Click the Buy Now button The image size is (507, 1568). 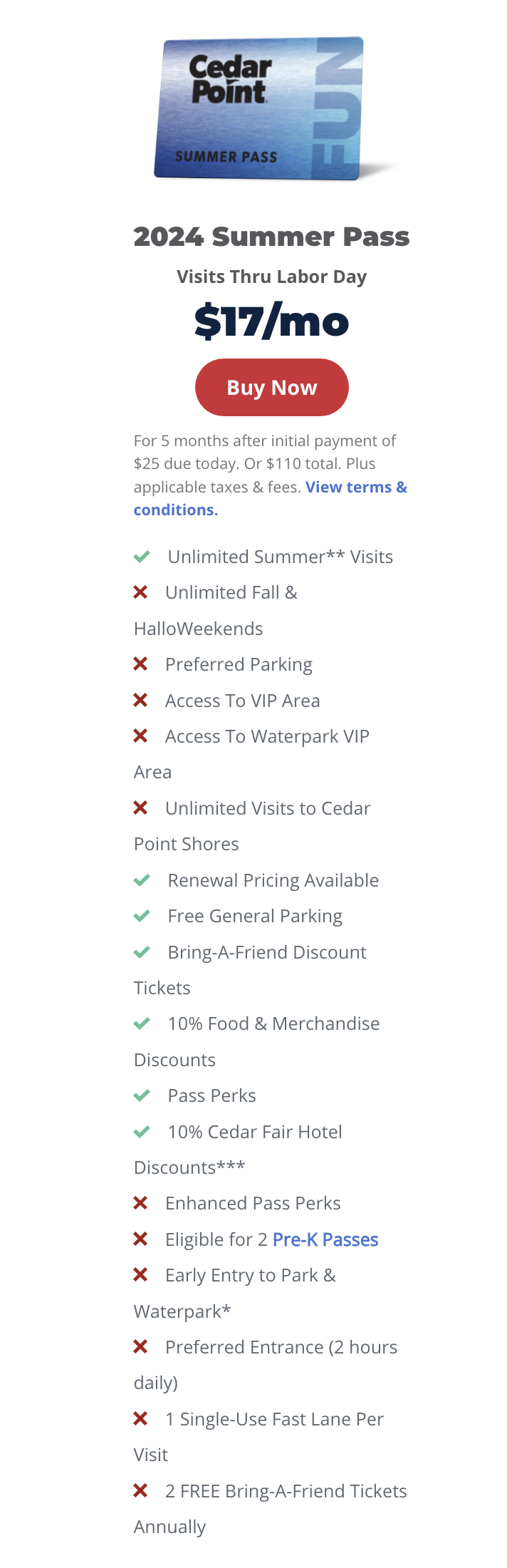pyautogui.click(x=271, y=387)
